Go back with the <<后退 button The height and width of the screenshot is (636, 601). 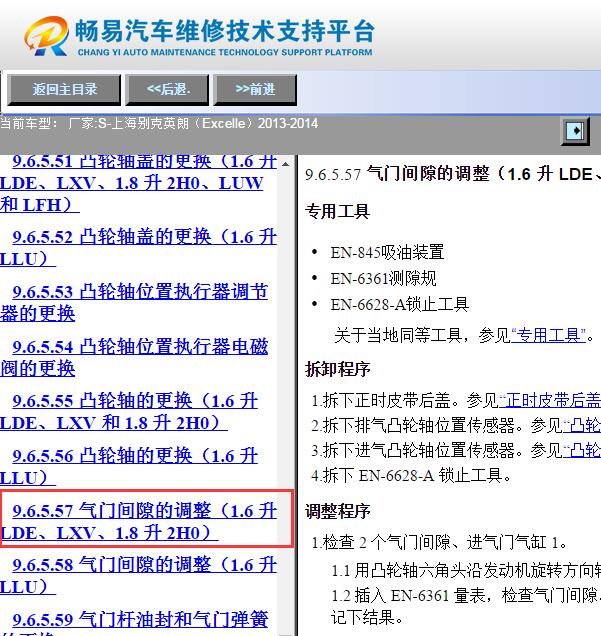click(167, 89)
